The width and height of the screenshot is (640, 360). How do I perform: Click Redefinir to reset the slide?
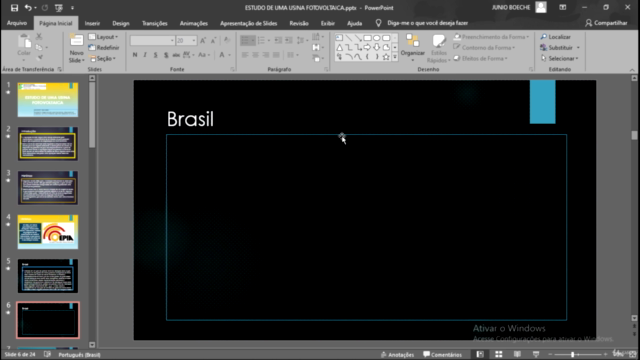click(x=104, y=47)
